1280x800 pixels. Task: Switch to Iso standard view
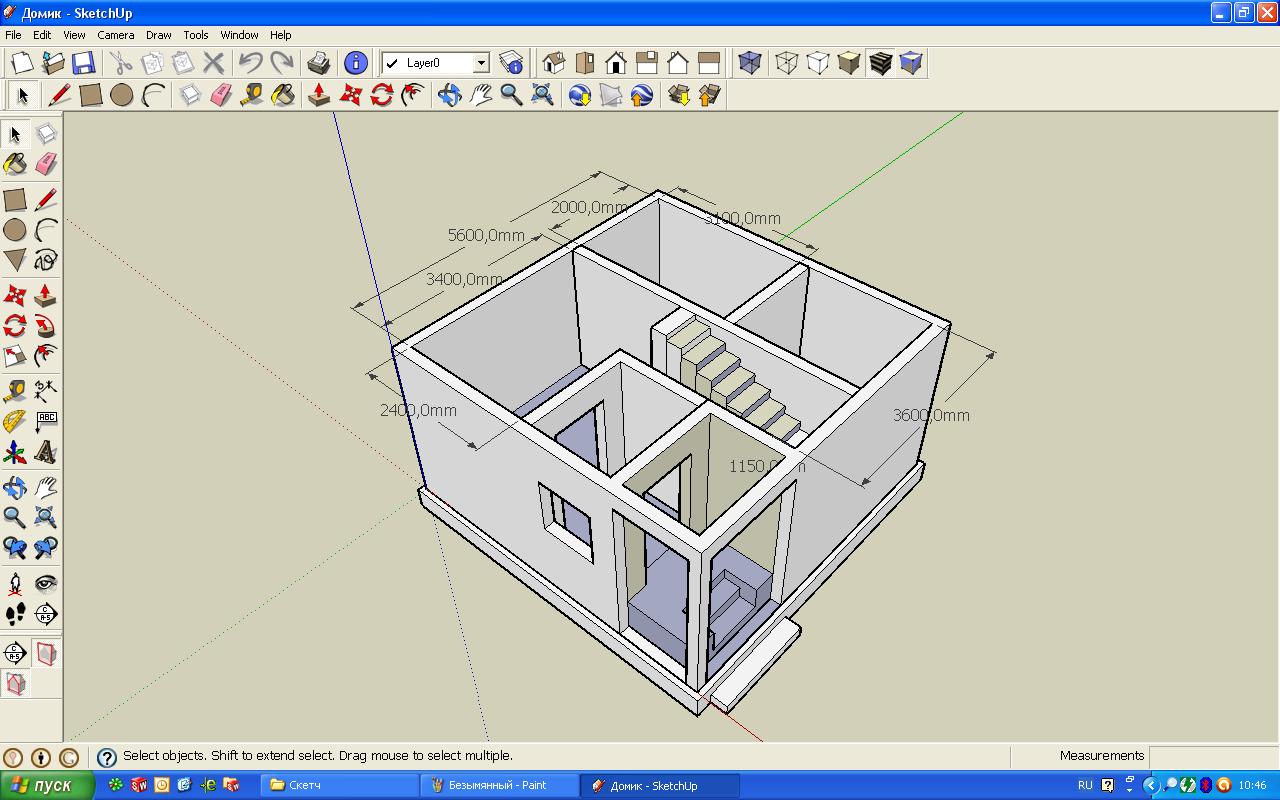(x=553, y=63)
